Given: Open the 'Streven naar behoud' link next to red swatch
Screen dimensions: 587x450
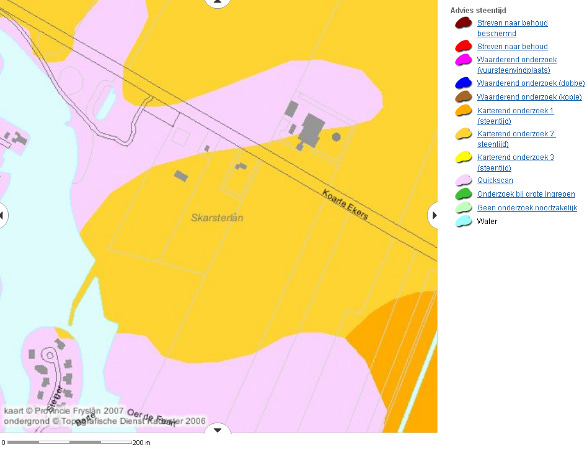Looking at the screenshot, I should pos(512,46).
